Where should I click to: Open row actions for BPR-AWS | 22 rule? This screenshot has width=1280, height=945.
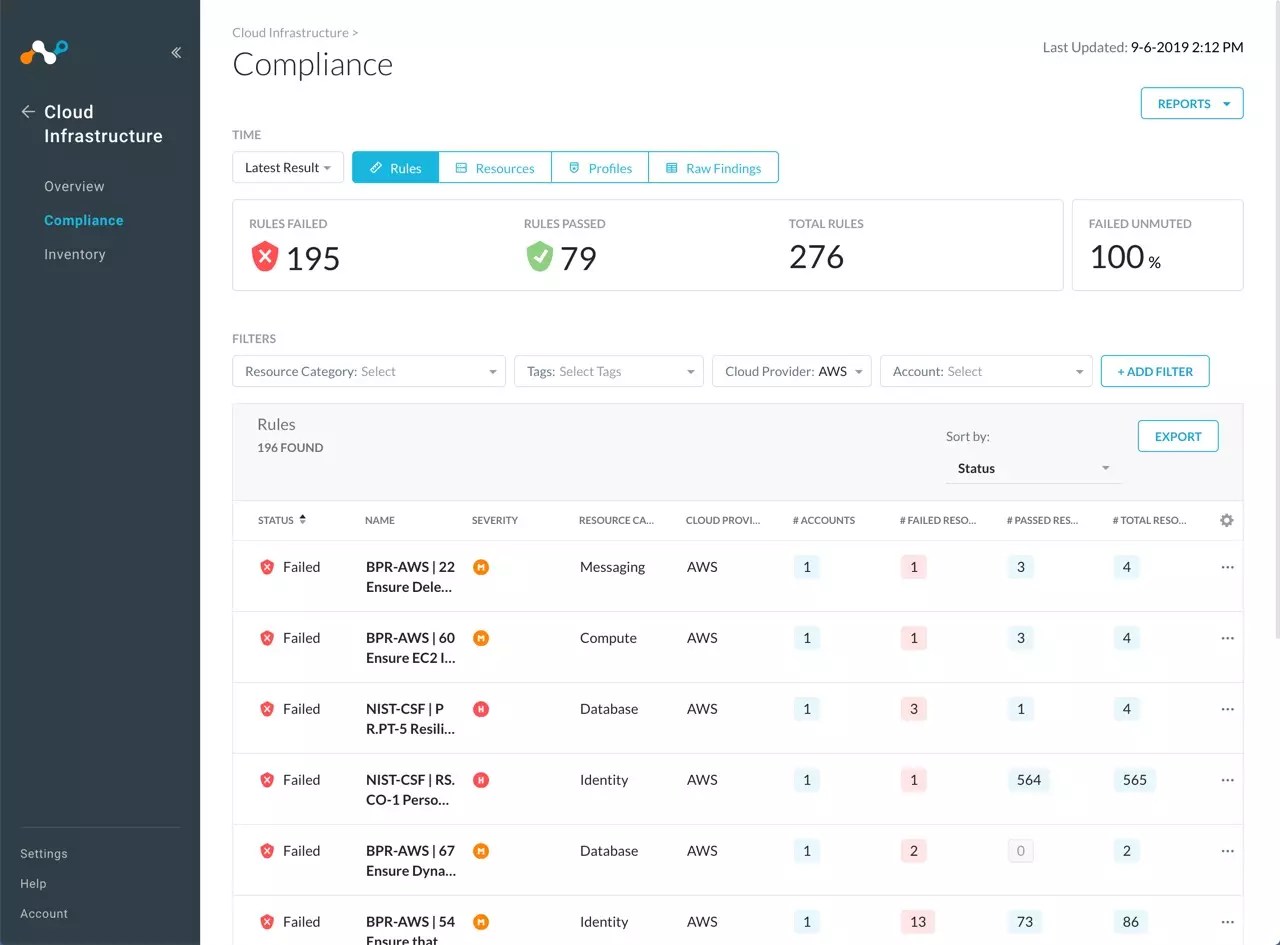1227,567
